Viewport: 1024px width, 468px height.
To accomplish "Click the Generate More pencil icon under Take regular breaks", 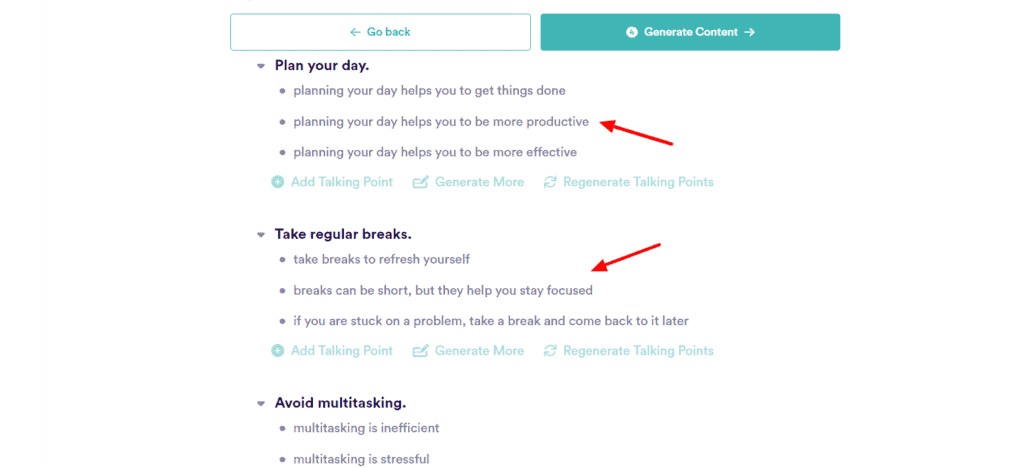I will (421, 351).
